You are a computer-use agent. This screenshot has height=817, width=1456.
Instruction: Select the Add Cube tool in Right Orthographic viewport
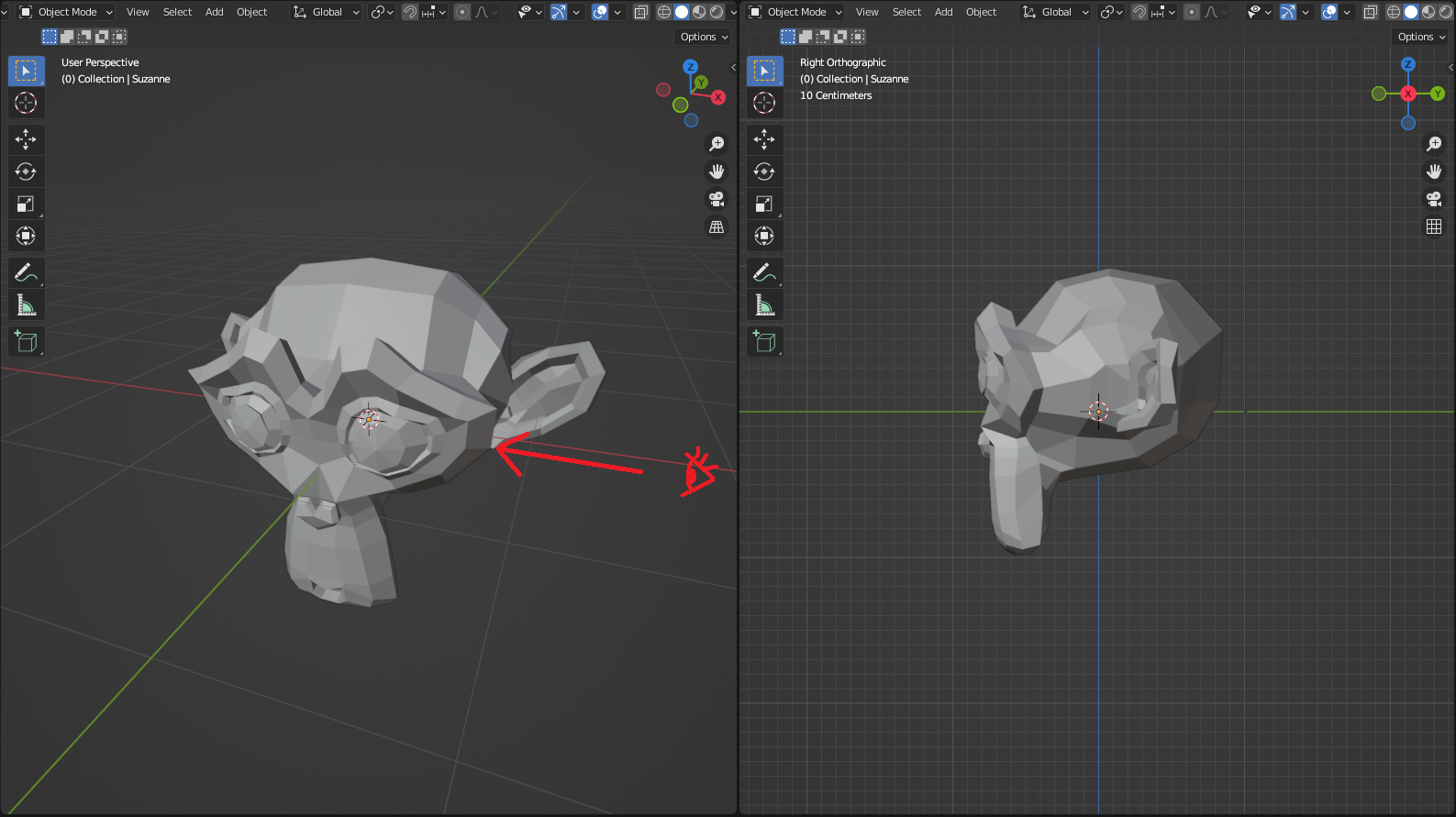click(x=764, y=341)
